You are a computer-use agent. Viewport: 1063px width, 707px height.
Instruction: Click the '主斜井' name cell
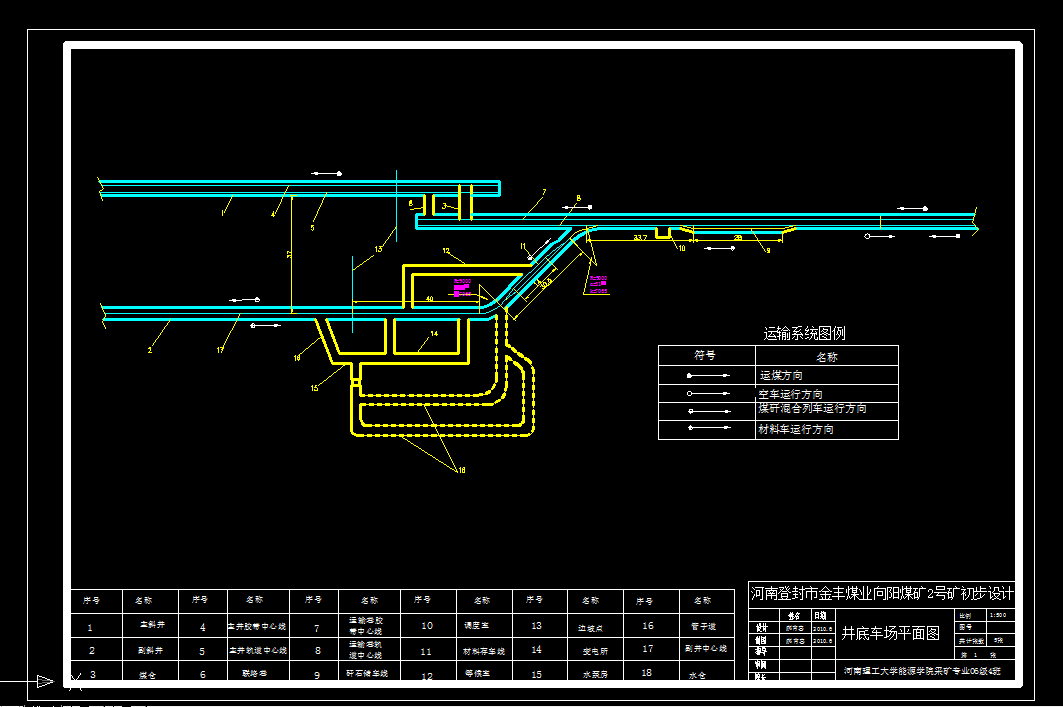[152, 624]
